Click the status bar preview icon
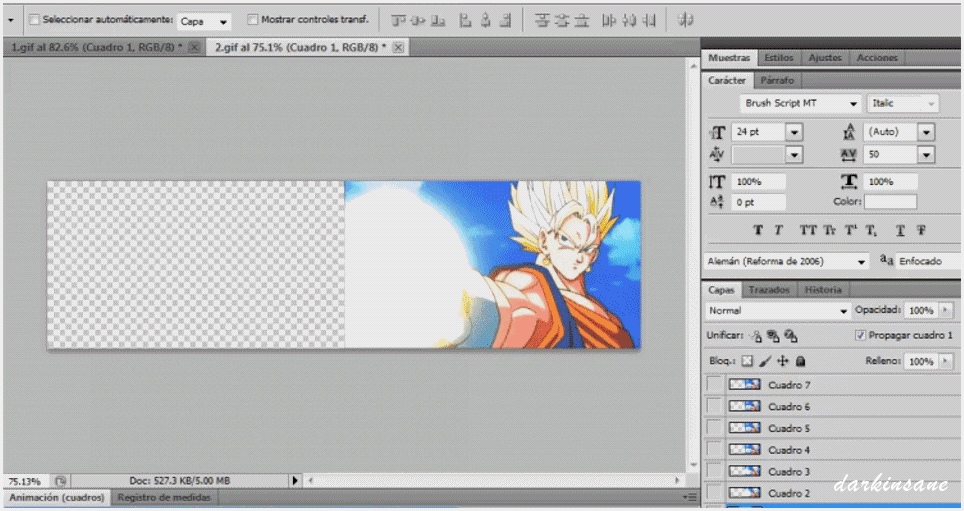Screen dimensions: 964x511 [x=60, y=481]
